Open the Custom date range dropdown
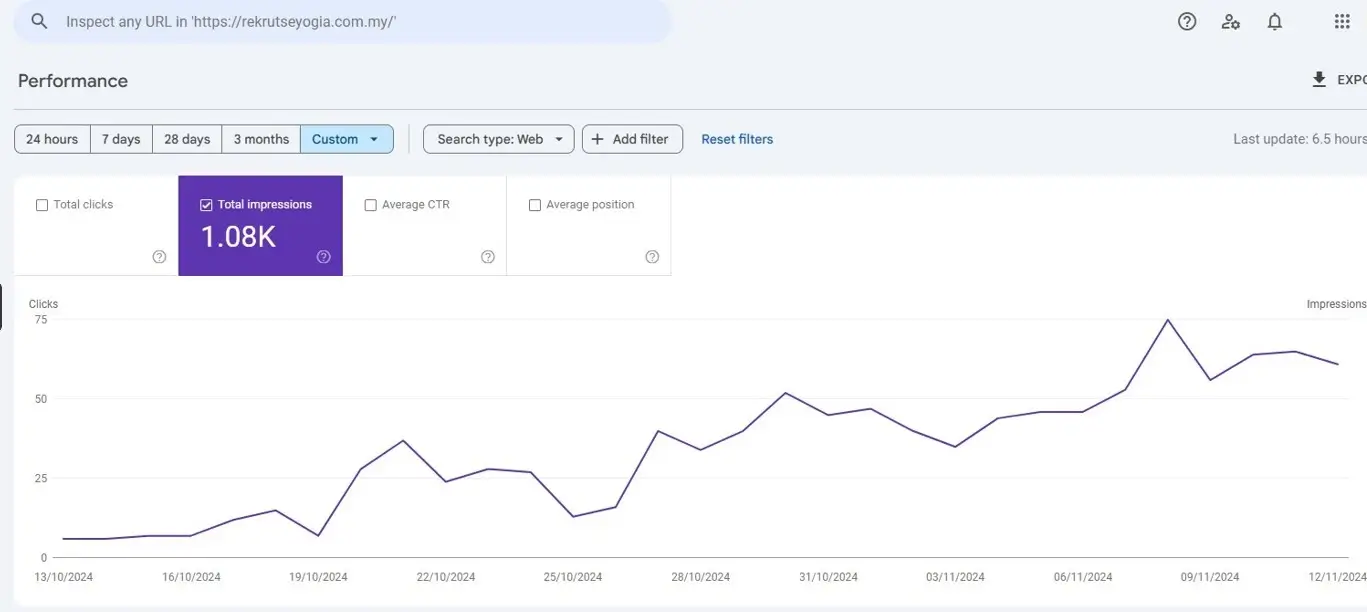Viewport: 1367px width, 612px height. point(346,138)
